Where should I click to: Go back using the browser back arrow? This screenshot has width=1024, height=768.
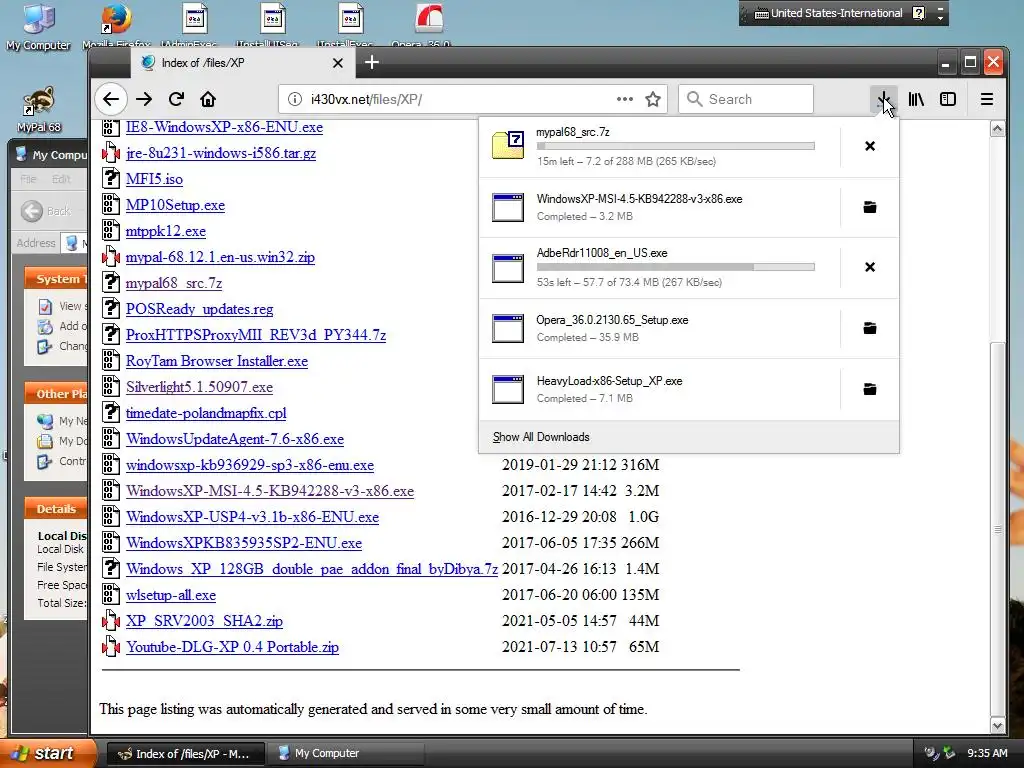click(111, 99)
